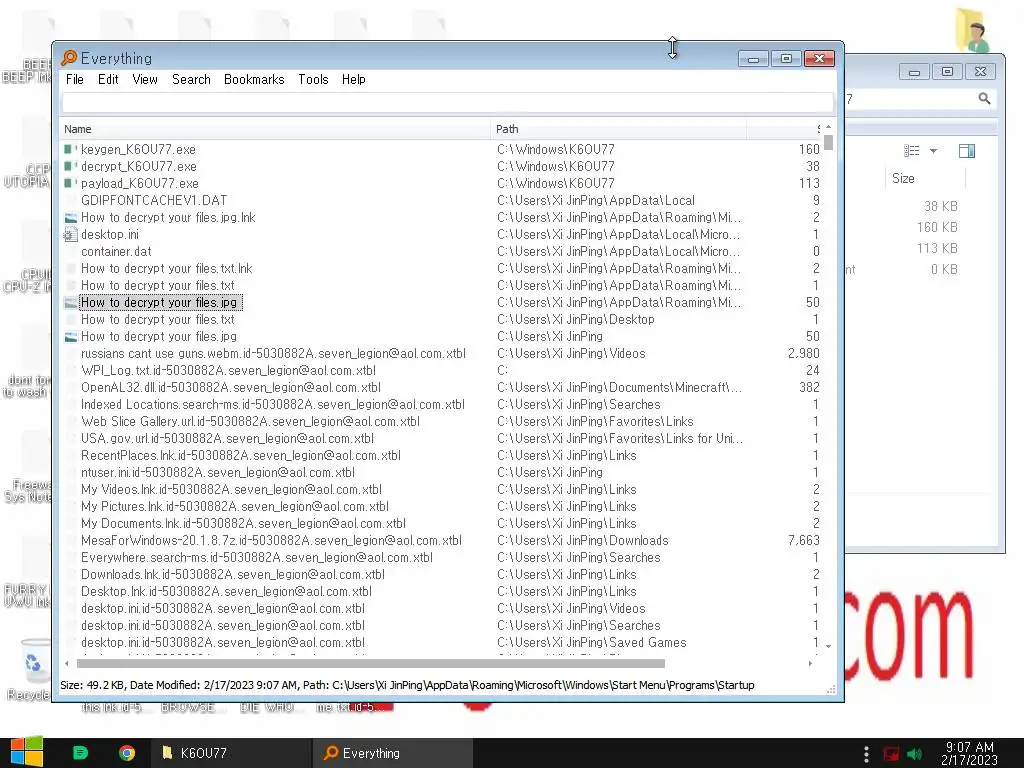Select russians cant use guns.webm encrypted file
The image size is (1024, 768).
[273, 353]
